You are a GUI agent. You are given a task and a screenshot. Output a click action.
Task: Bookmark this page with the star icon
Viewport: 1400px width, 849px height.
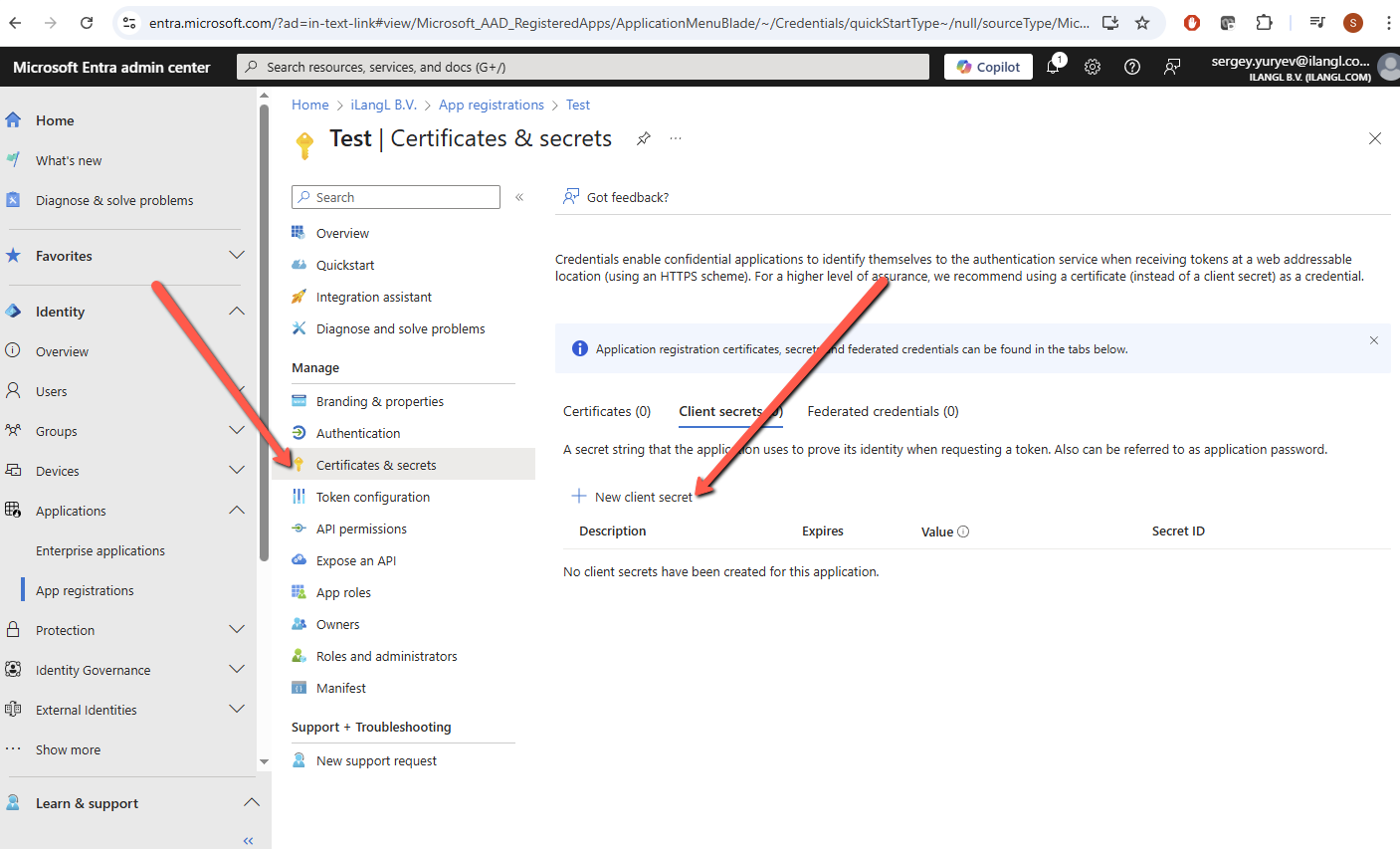coord(1142,23)
